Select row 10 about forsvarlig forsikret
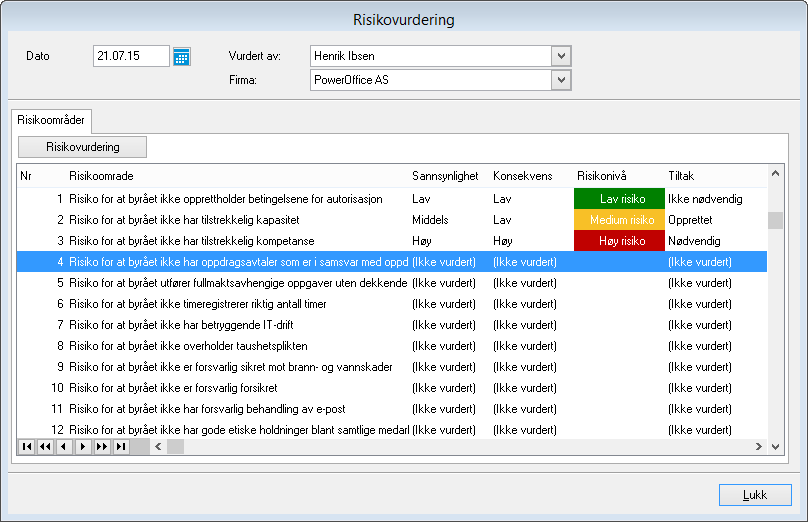This screenshot has height=522, width=808. point(392,388)
